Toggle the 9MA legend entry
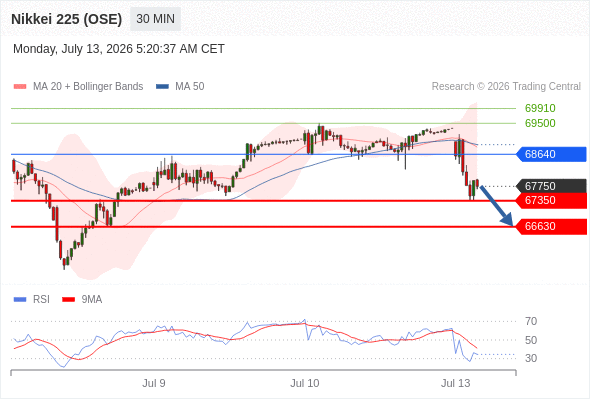 pyautogui.click(x=82, y=300)
